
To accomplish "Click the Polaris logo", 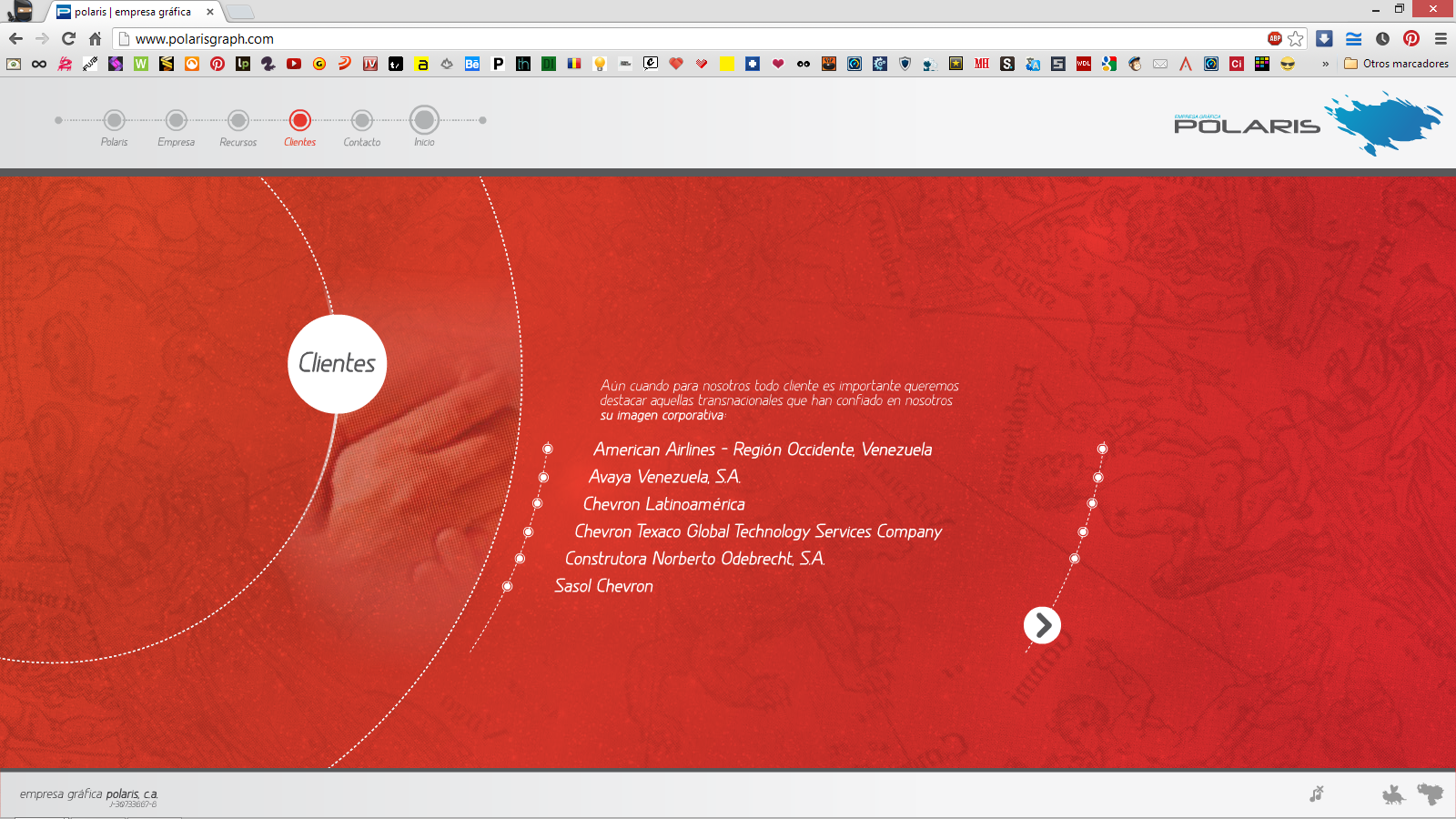I will [1307, 123].
